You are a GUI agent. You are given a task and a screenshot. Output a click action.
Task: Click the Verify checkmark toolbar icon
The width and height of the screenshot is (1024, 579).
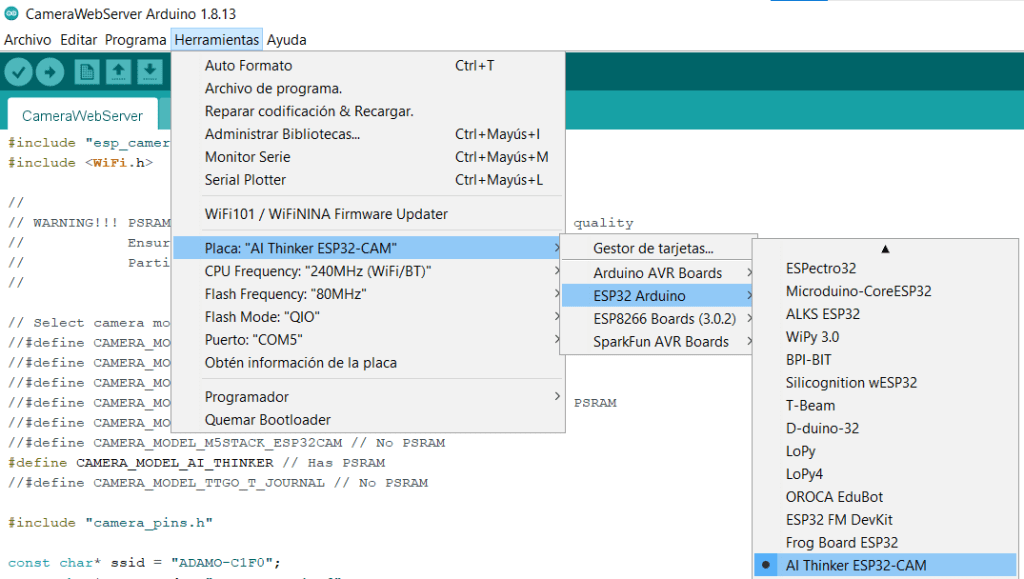tap(19, 72)
